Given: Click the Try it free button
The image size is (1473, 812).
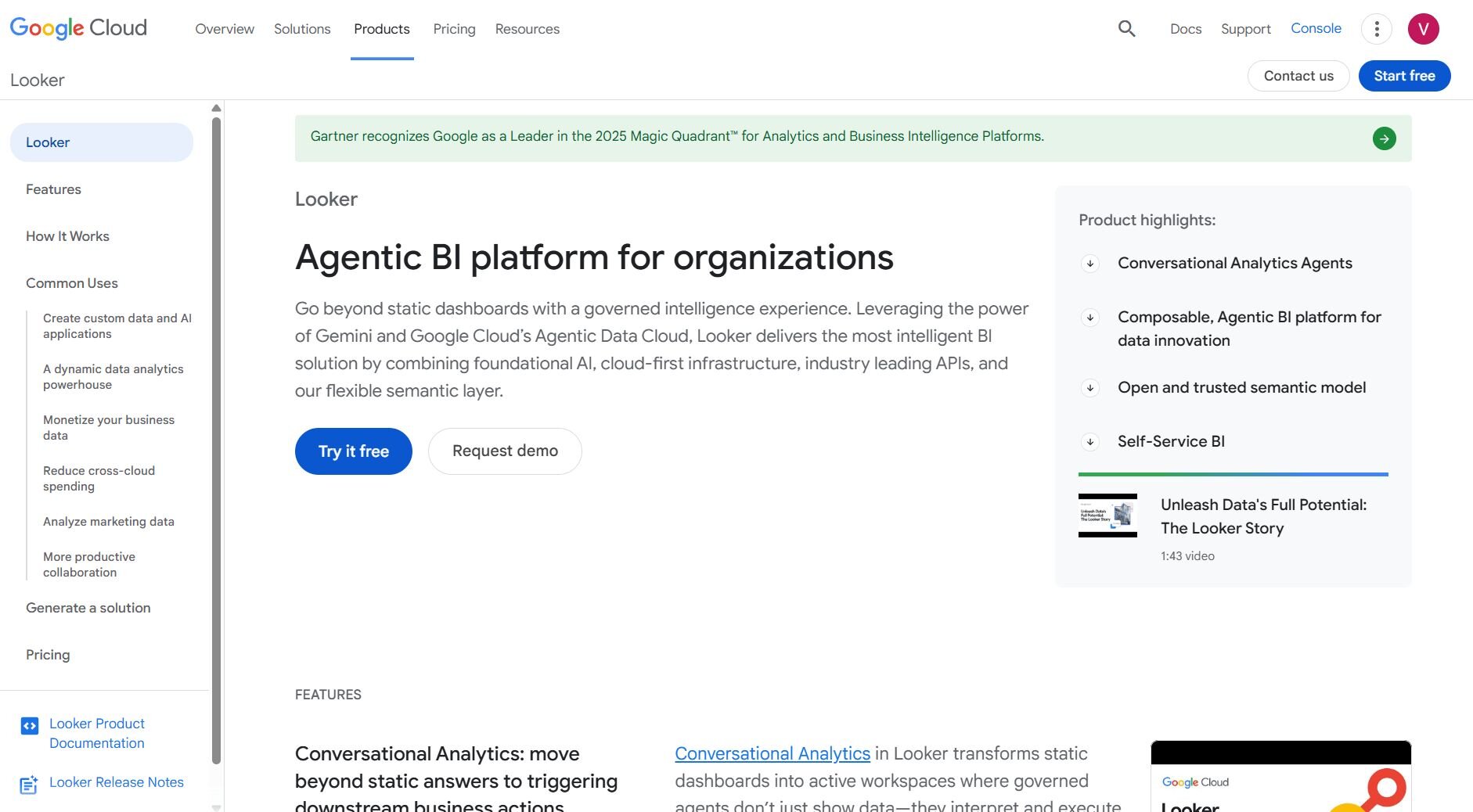Looking at the screenshot, I should coord(353,451).
